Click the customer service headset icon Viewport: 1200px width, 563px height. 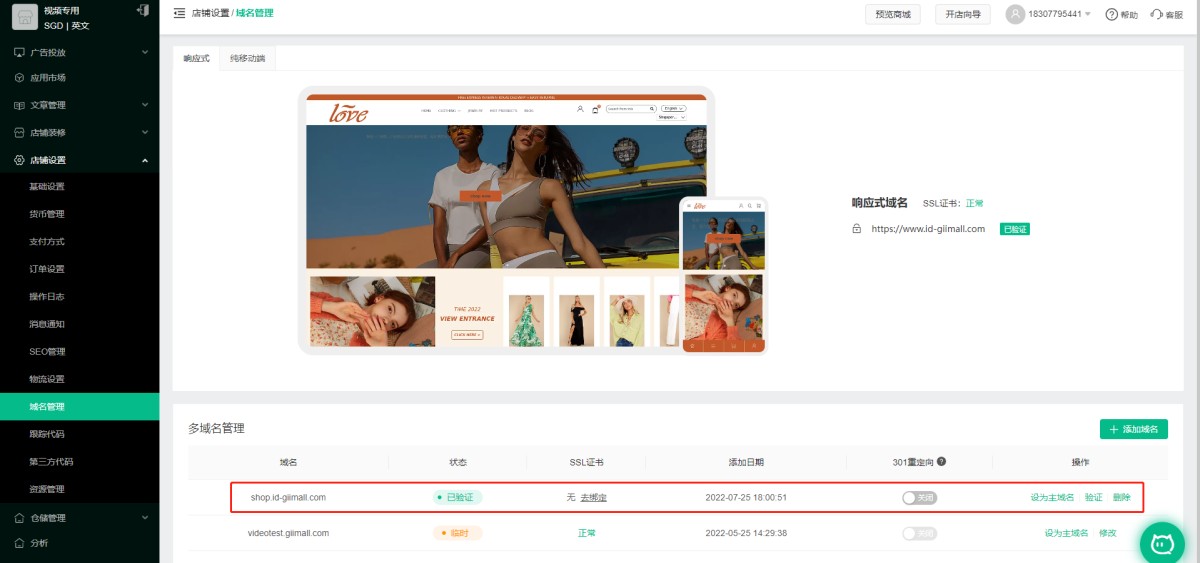1157,14
